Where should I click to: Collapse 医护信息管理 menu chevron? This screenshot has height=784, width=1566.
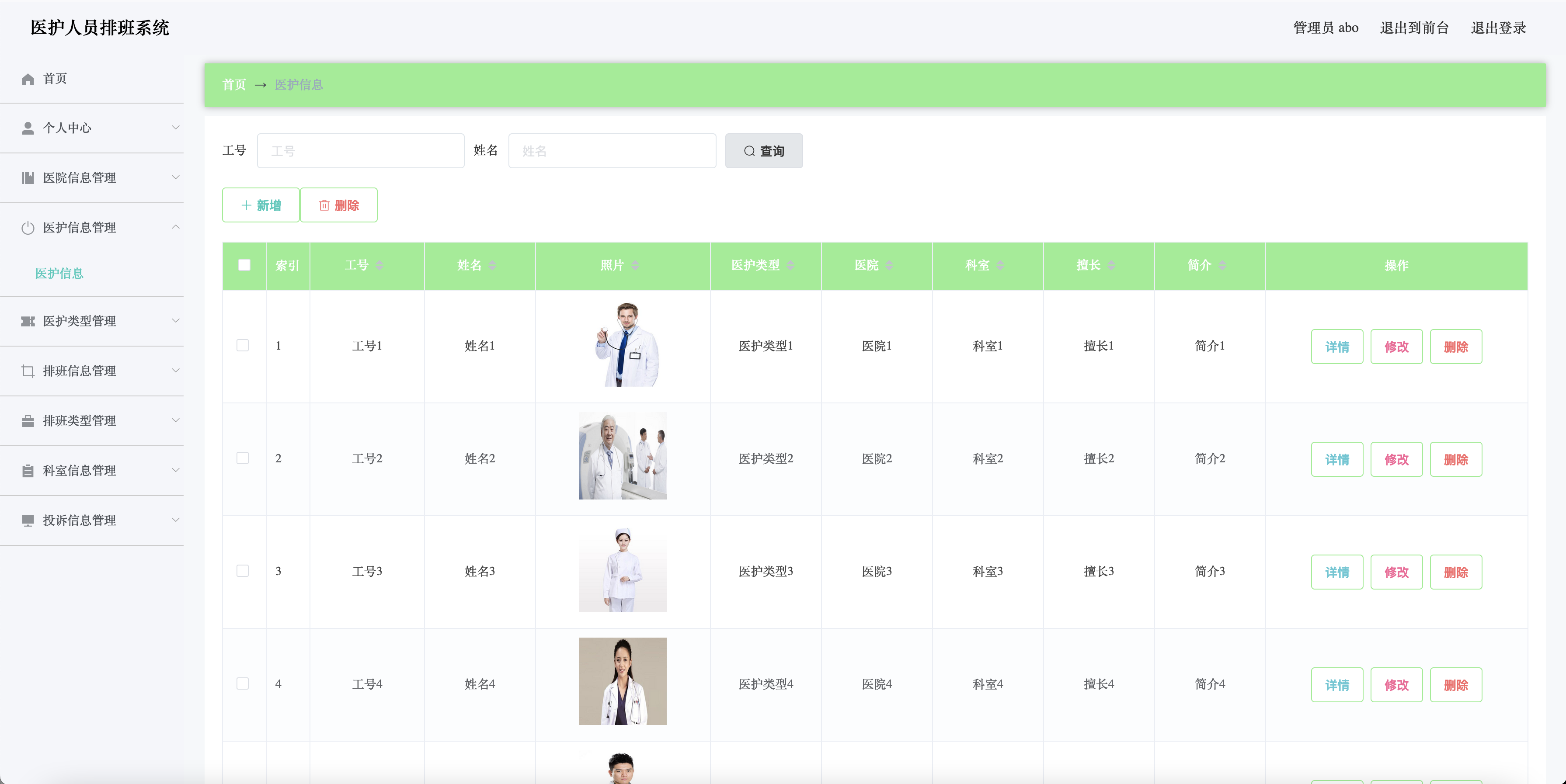(176, 227)
